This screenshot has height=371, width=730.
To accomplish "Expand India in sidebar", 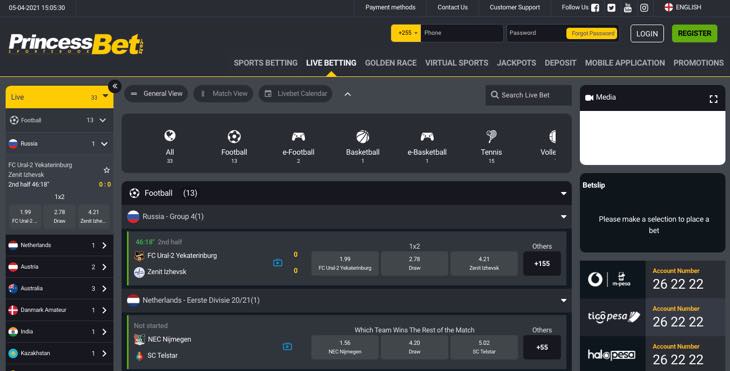I will (104, 332).
